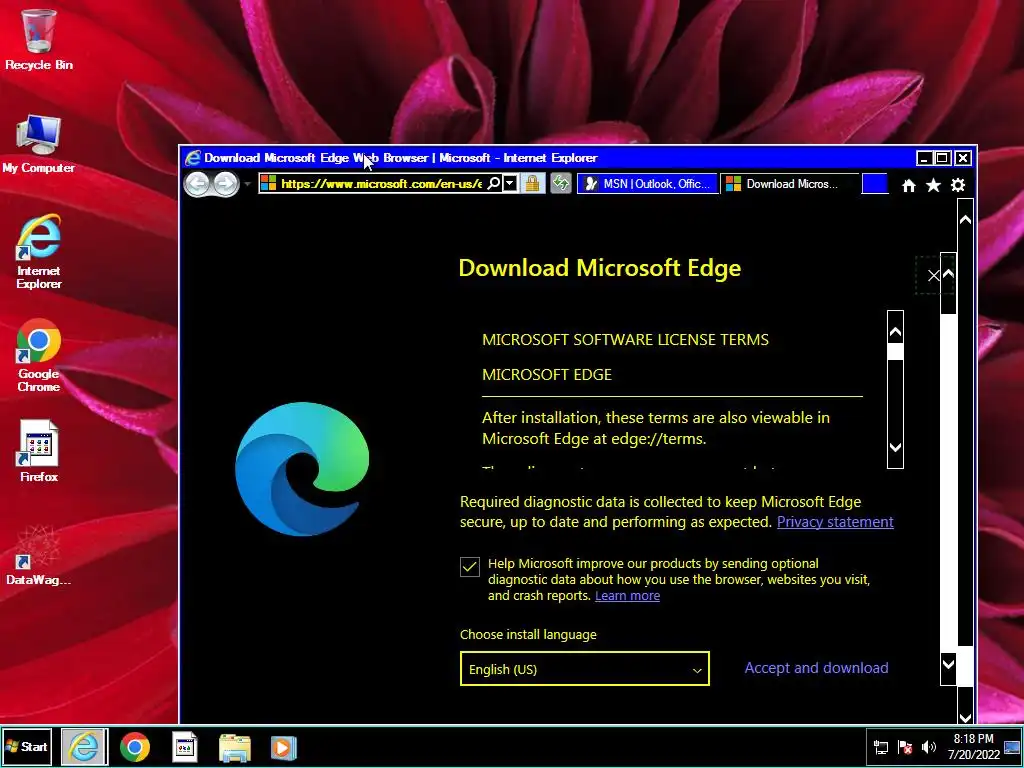The height and width of the screenshot is (768, 1024).
Task: Open the Start menu button
Action: 27,746
